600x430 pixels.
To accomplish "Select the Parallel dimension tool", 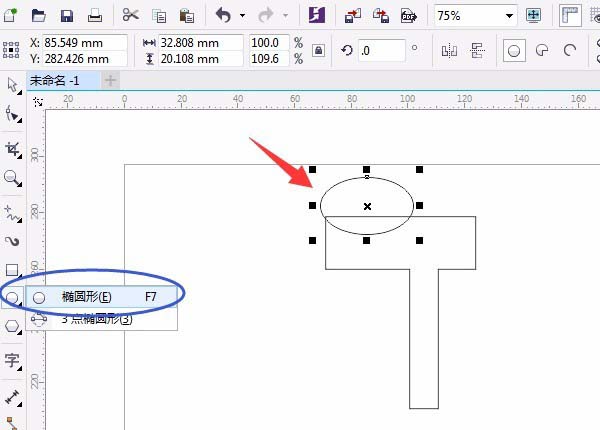I will click(13, 398).
